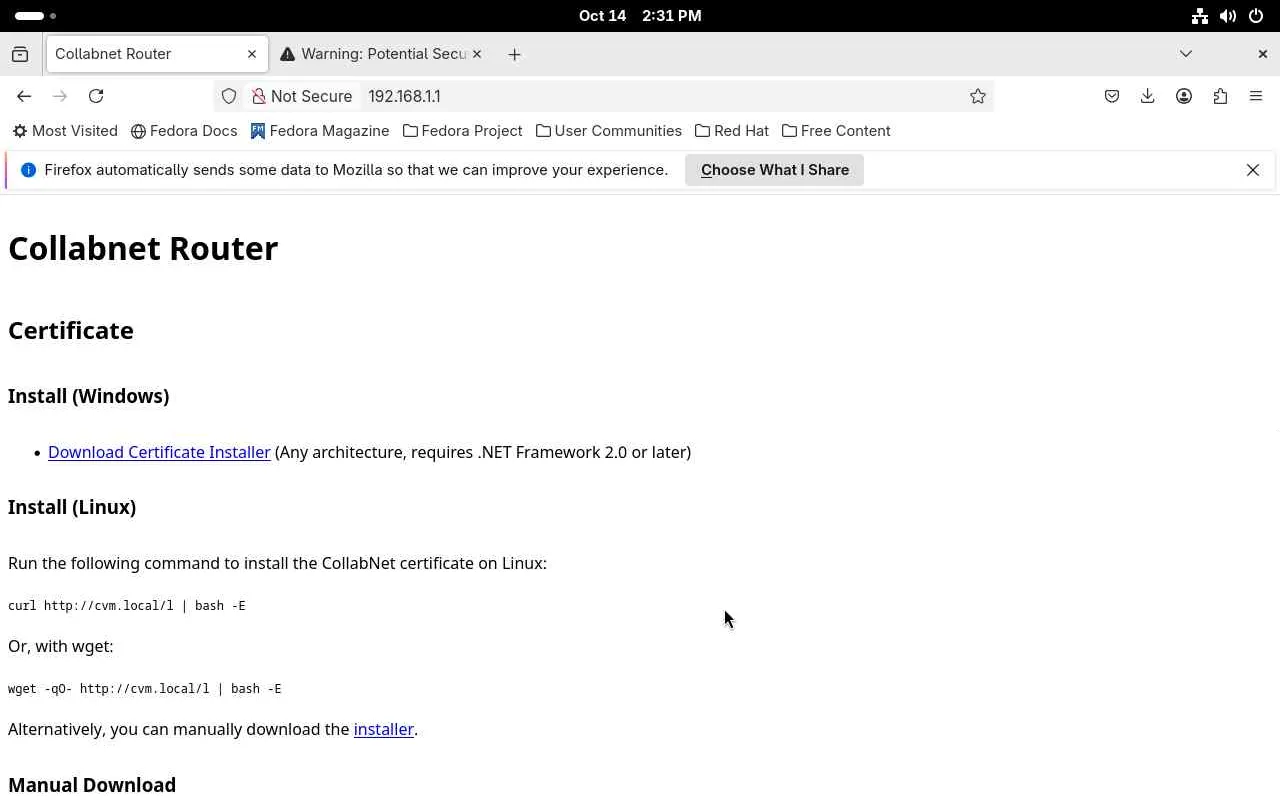Click the info icon in notification bar
The height and width of the screenshot is (800, 1280).
pos(29,170)
